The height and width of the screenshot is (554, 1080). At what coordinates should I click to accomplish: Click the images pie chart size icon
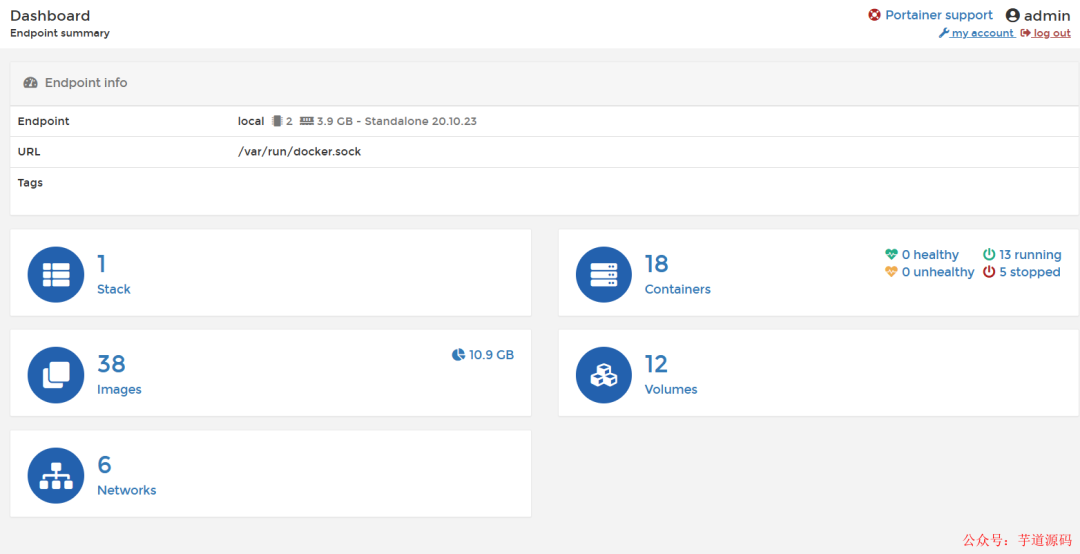[458, 355]
